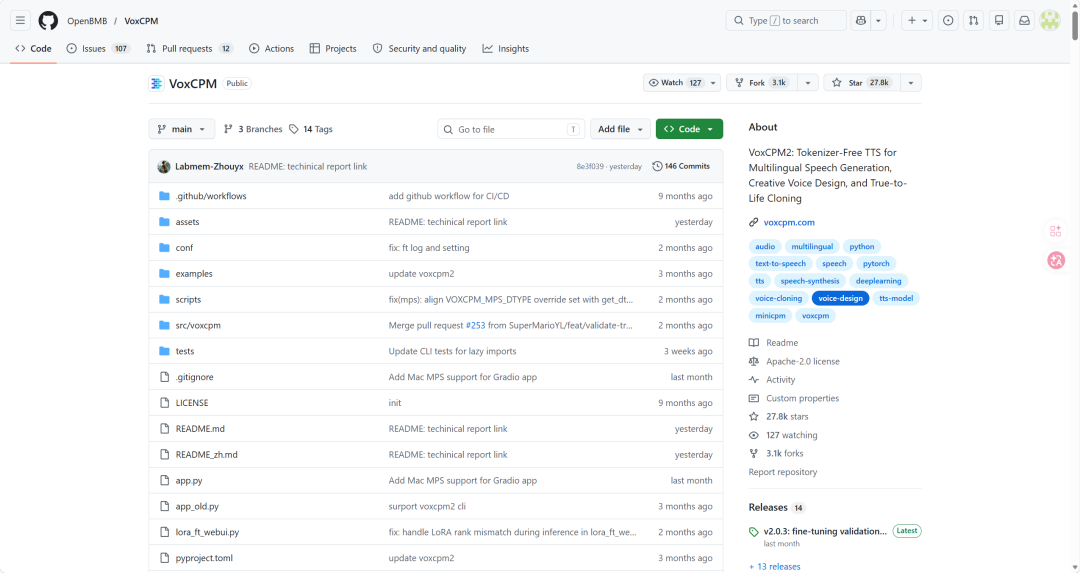Image resolution: width=1080 pixels, height=573 pixels.
Task: Open the user avatar menu
Action: (x=1050, y=21)
